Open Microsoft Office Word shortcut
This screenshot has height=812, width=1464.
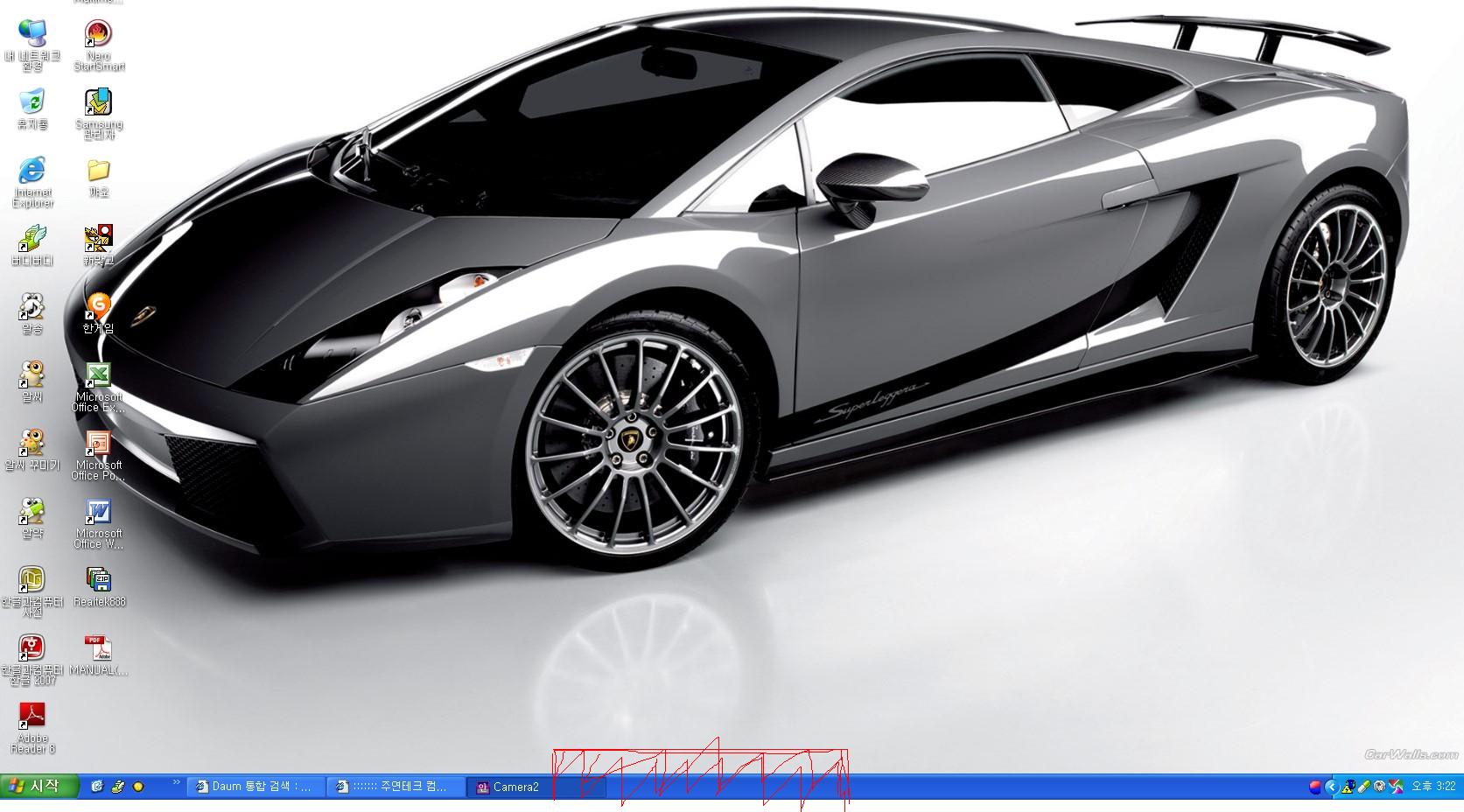point(98,513)
